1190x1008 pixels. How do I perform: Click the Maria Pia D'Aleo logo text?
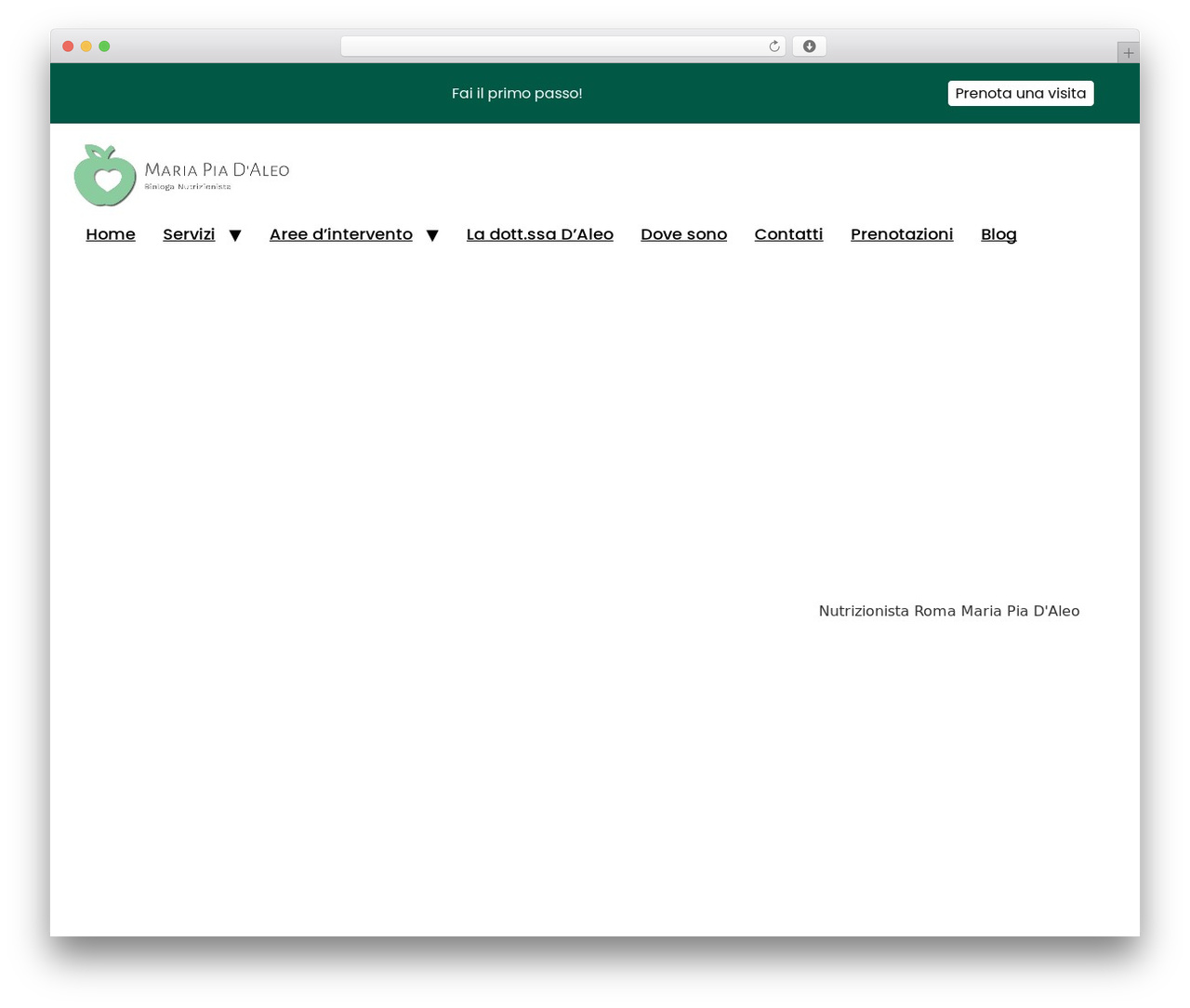pos(217,170)
